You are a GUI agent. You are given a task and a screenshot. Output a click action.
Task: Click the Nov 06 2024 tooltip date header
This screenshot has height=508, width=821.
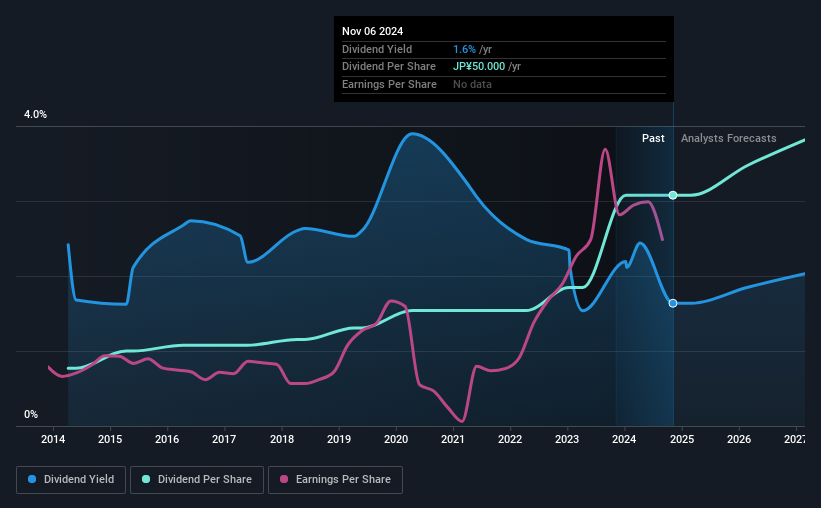pyautogui.click(x=372, y=31)
